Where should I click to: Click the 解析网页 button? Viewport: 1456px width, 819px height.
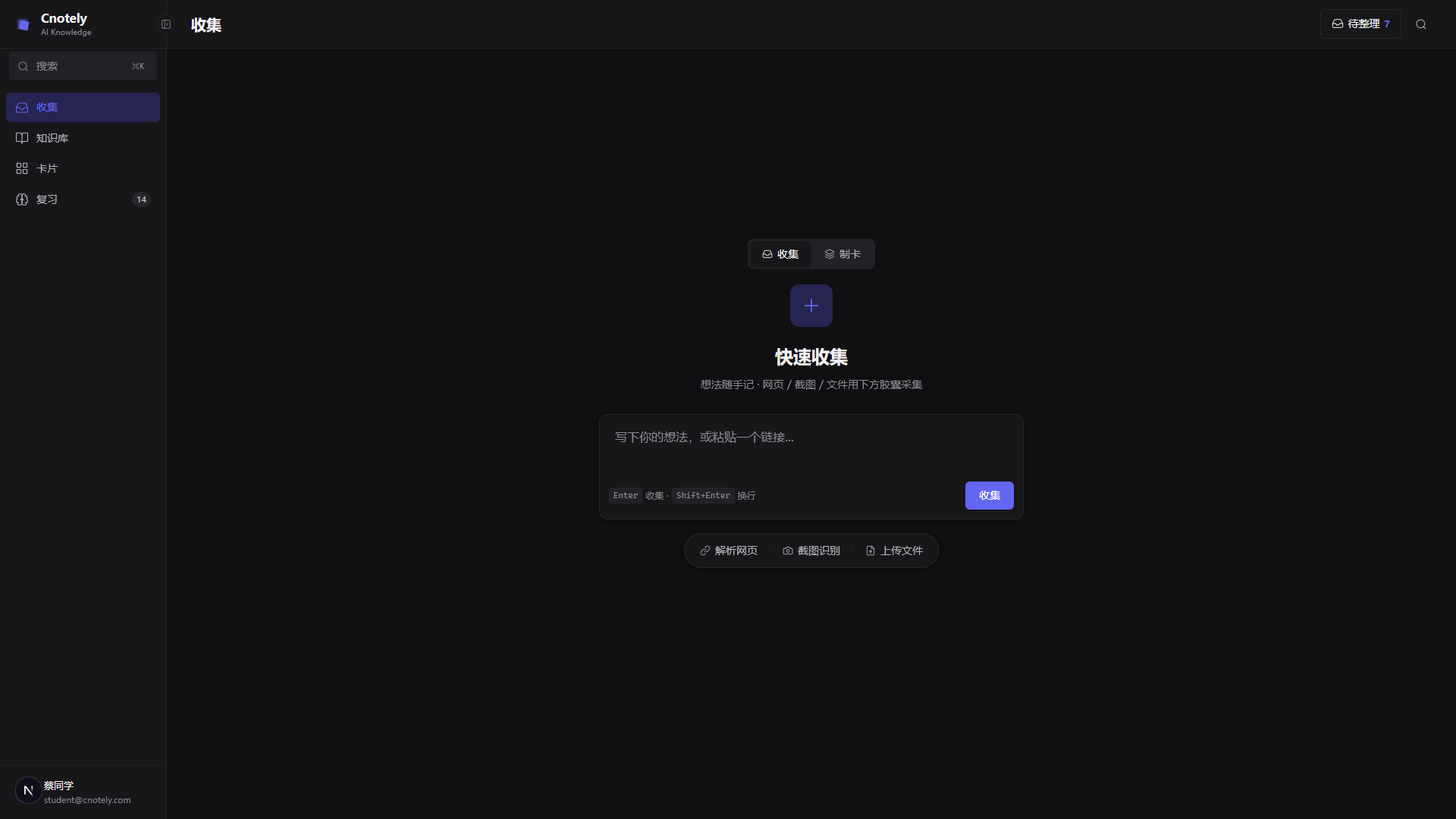[x=729, y=551]
